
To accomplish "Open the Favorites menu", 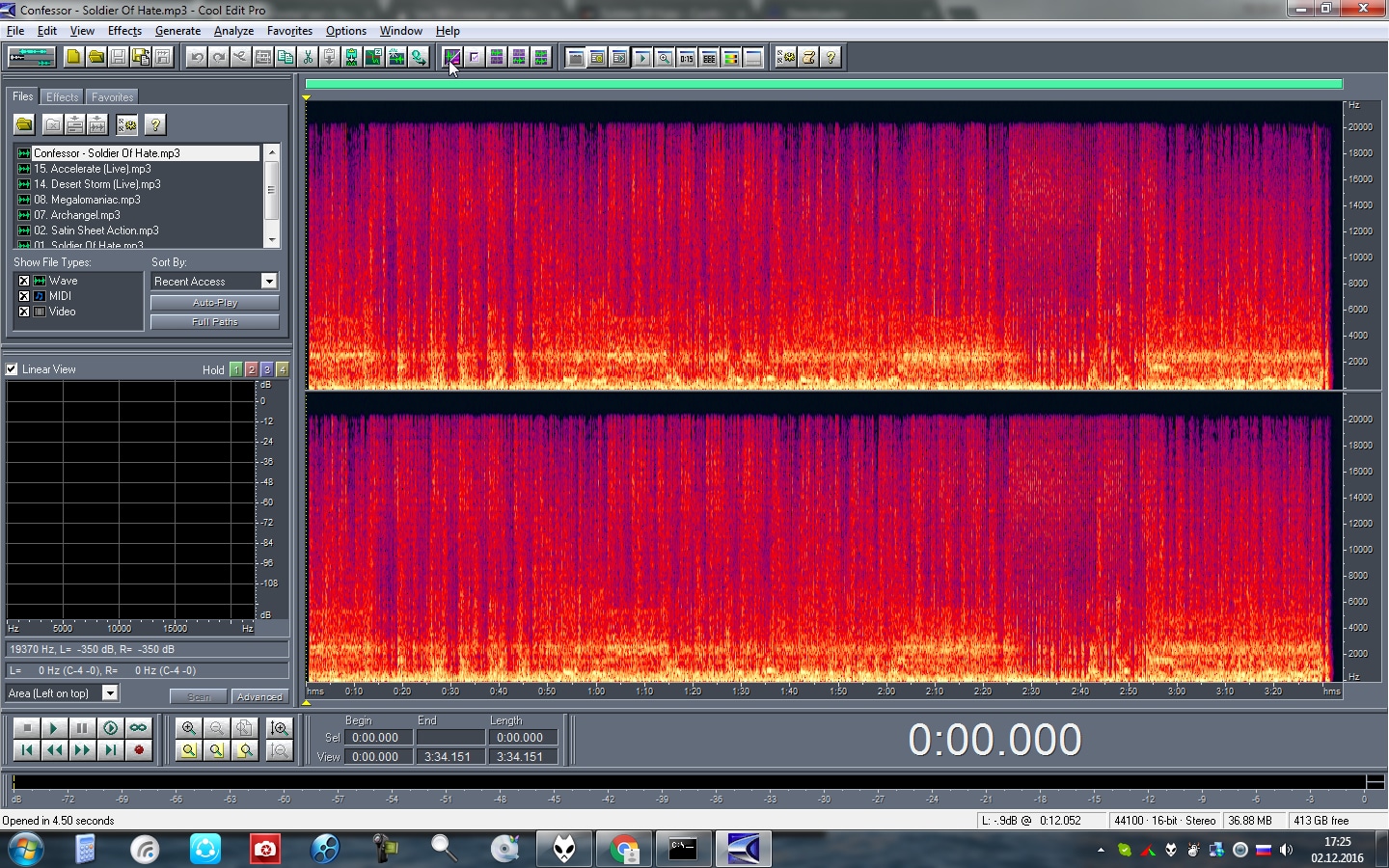I will (x=289, y=31).
